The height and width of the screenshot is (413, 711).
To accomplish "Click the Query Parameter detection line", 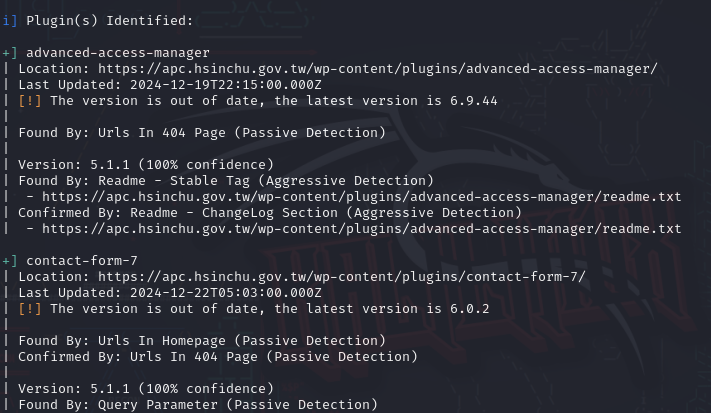I will click(198, 405).
